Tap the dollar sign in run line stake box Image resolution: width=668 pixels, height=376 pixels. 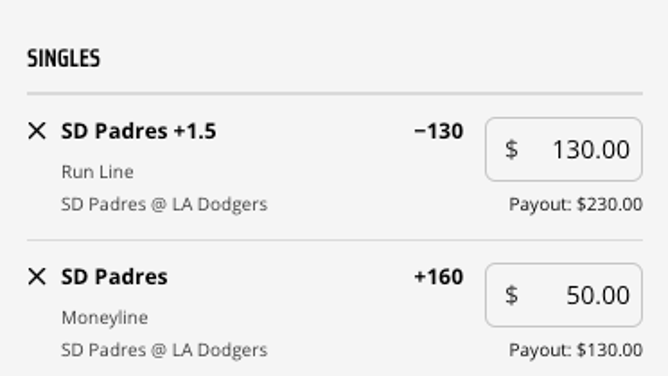[x=512, y=149]
